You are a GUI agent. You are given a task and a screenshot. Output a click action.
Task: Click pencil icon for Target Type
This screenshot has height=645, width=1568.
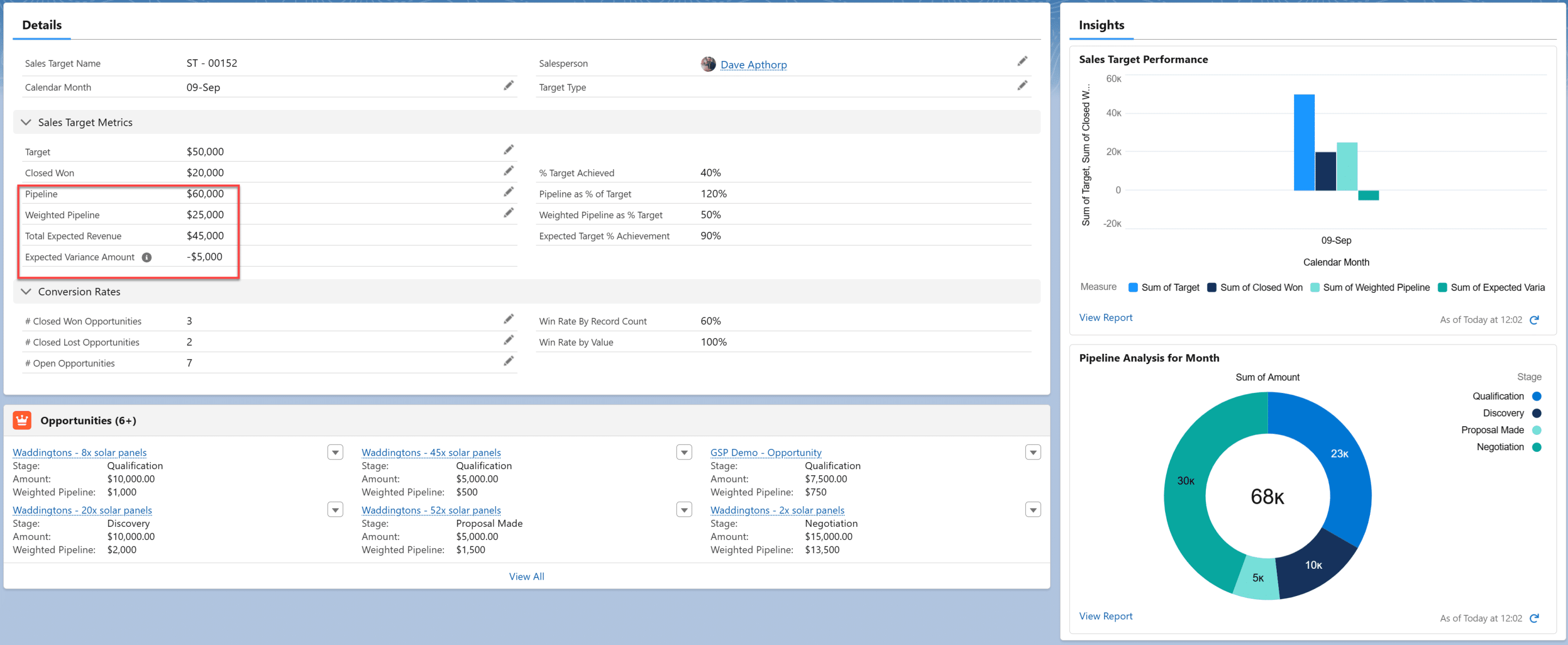[1022, 86]
